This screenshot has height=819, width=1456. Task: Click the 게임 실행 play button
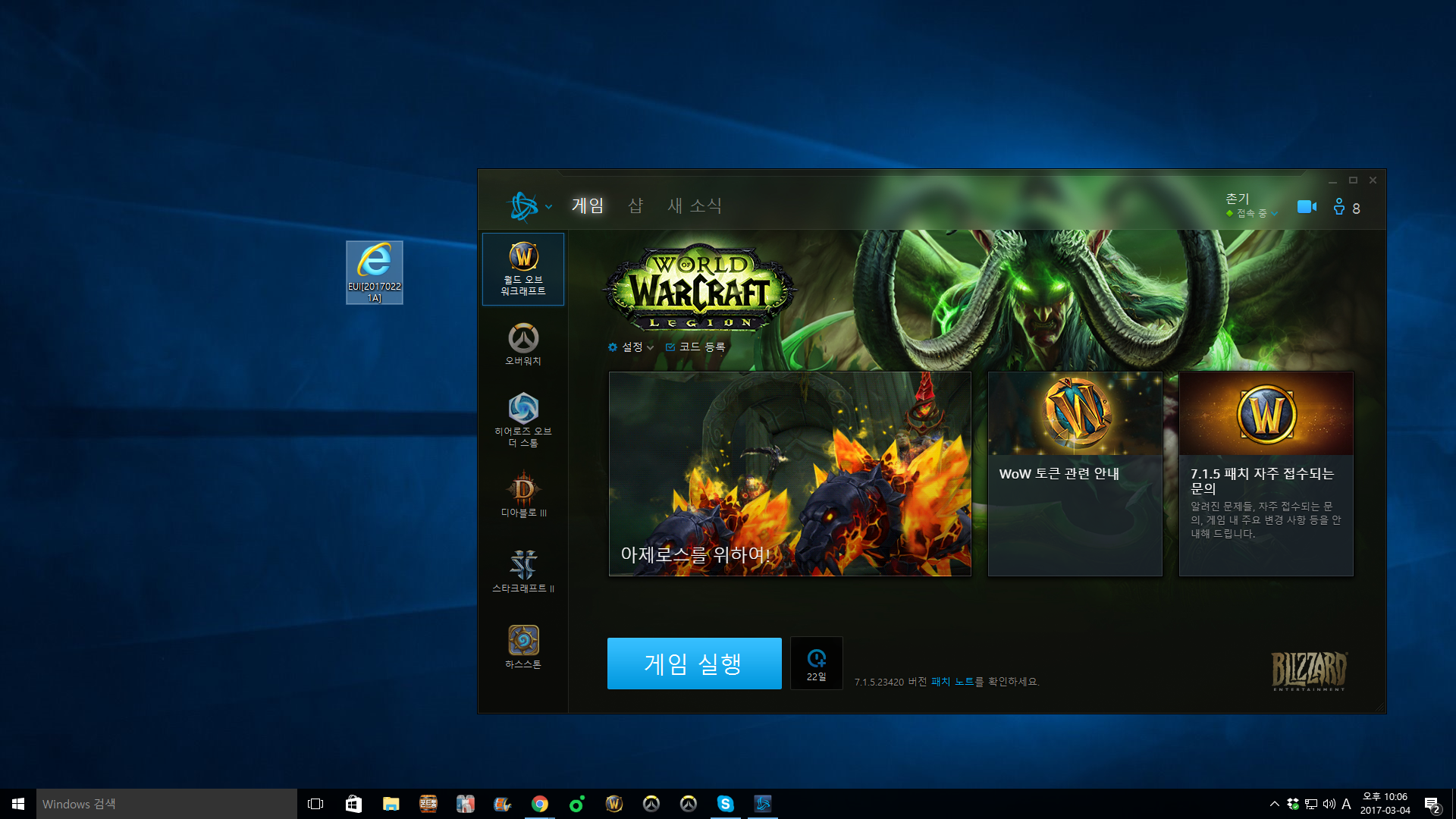tap(694, 664)
